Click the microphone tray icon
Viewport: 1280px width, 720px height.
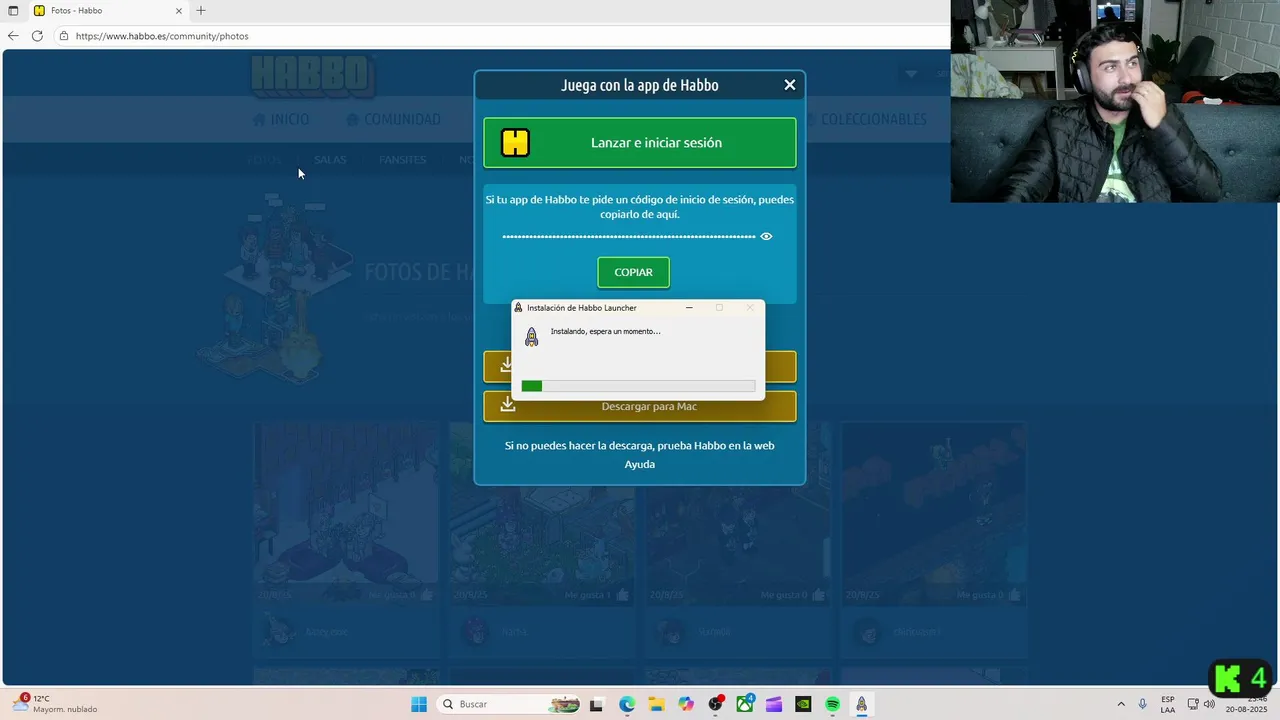pyautogui.click(x=1142, y=704)
